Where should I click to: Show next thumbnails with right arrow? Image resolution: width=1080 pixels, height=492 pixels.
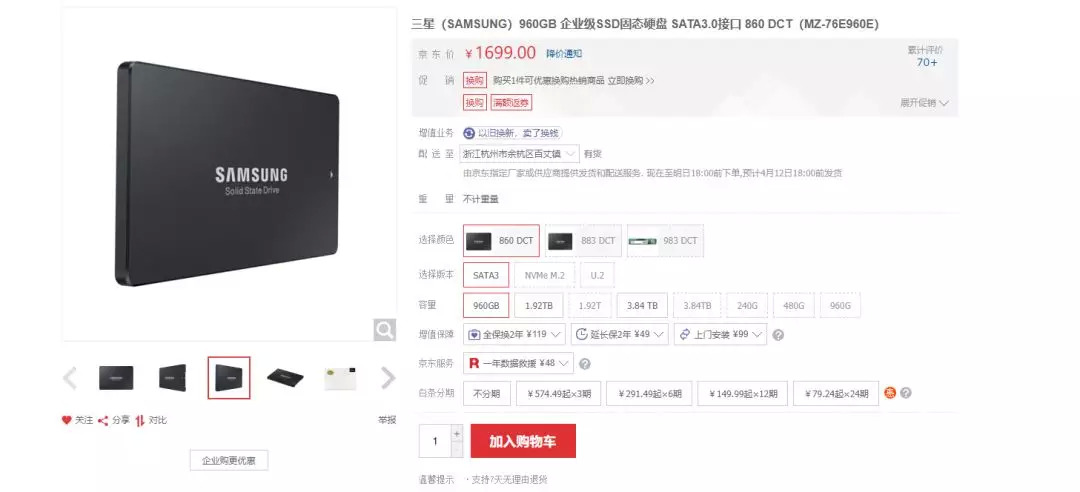(388, 378)
